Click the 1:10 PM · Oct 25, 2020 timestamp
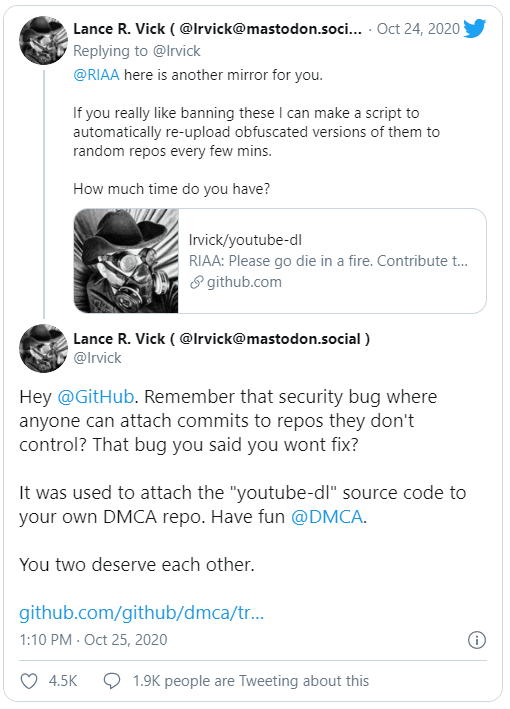The width and height of the screenshot is (510, 709). (93, 640)
